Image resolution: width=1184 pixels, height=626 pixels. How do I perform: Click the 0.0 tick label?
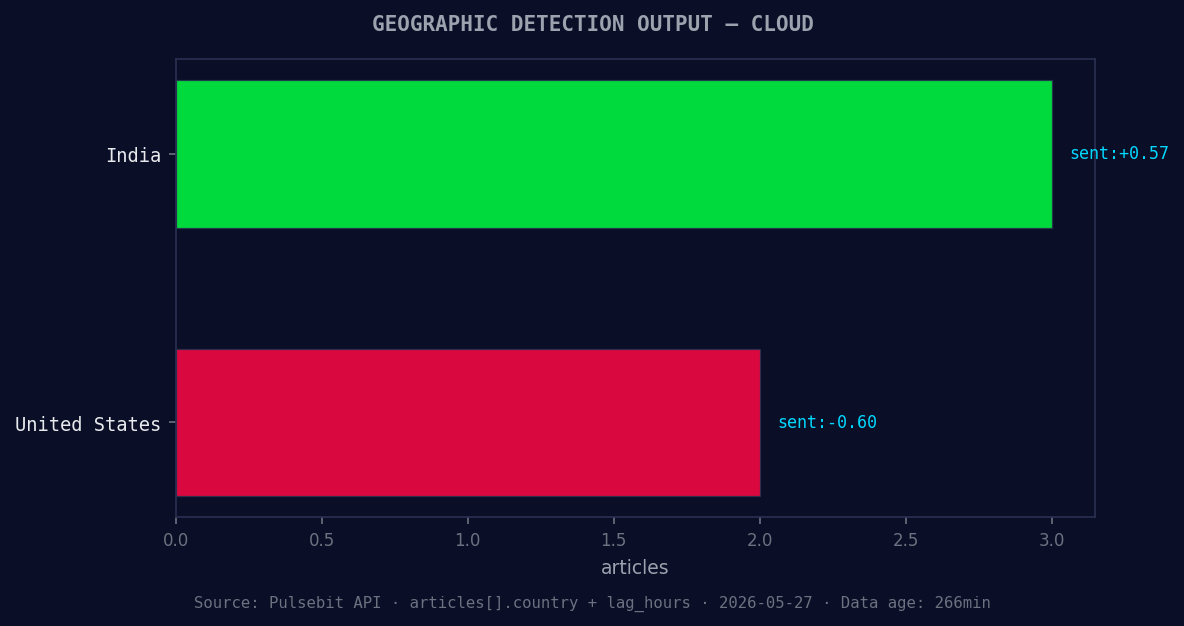176,540
